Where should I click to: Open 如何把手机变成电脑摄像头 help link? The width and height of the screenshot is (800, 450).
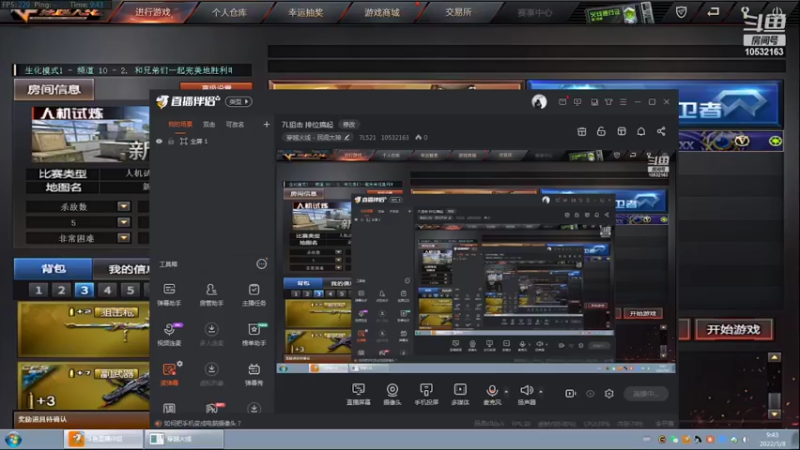point(202,423)
